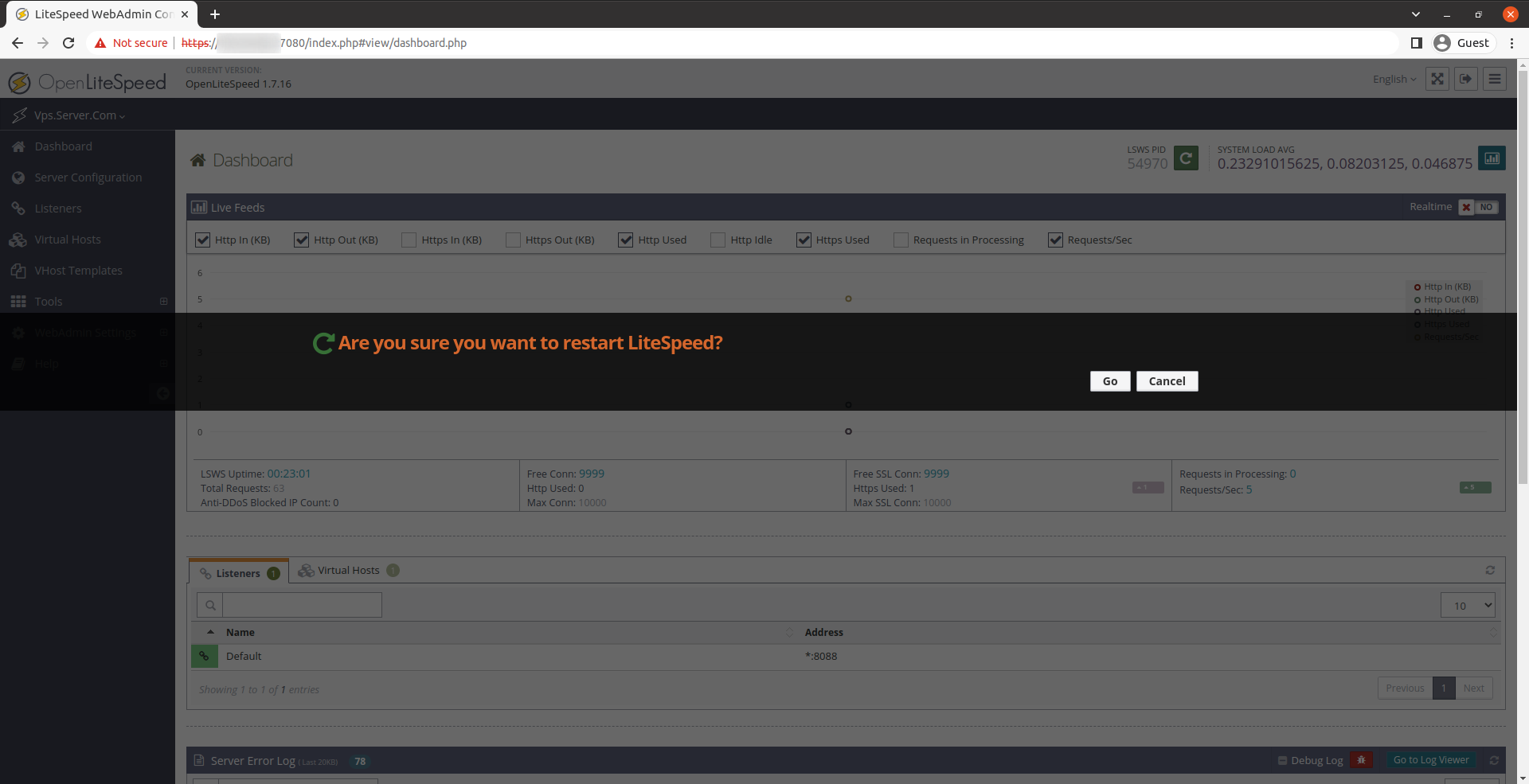Click the Virtual Hosts cubes icon in sidebar
Image resolution: width=1529 pixels, height=784 pixels.
[18, 240]
